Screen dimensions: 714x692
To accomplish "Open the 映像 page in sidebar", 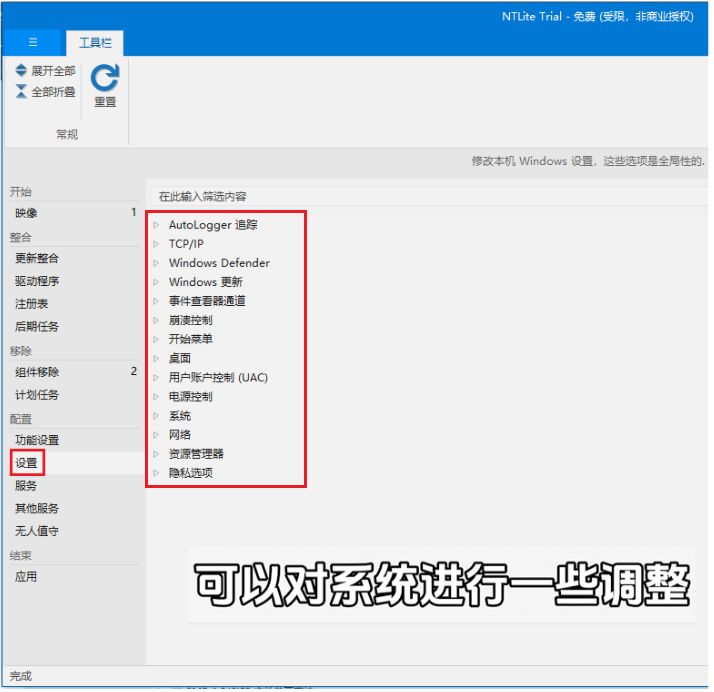I will [27, 213].
